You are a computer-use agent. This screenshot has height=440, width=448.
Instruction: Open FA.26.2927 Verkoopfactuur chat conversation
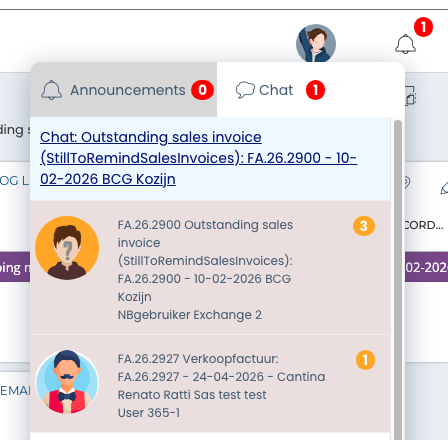click(x=210, y=384)
